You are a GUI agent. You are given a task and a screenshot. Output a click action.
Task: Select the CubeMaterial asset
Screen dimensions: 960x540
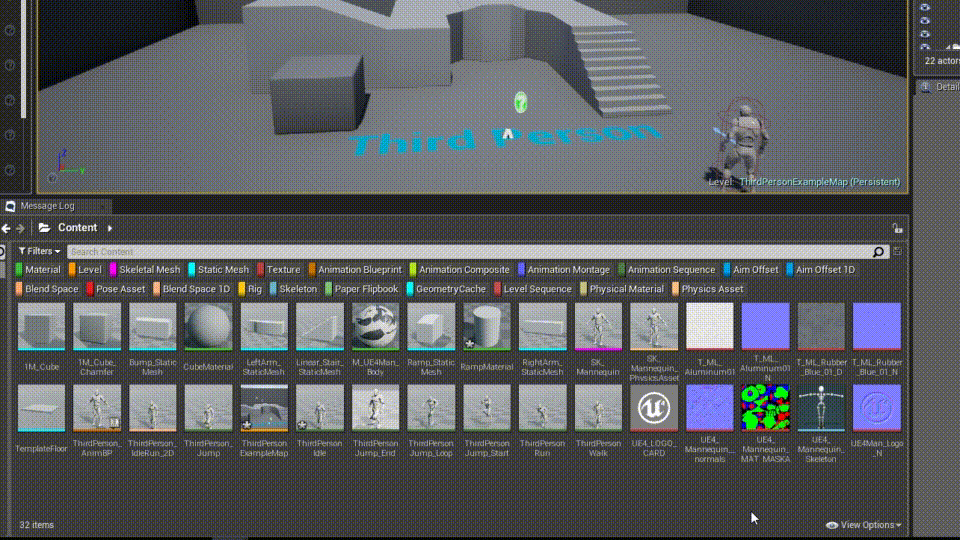pyautogui.click(x=208, y=337)
